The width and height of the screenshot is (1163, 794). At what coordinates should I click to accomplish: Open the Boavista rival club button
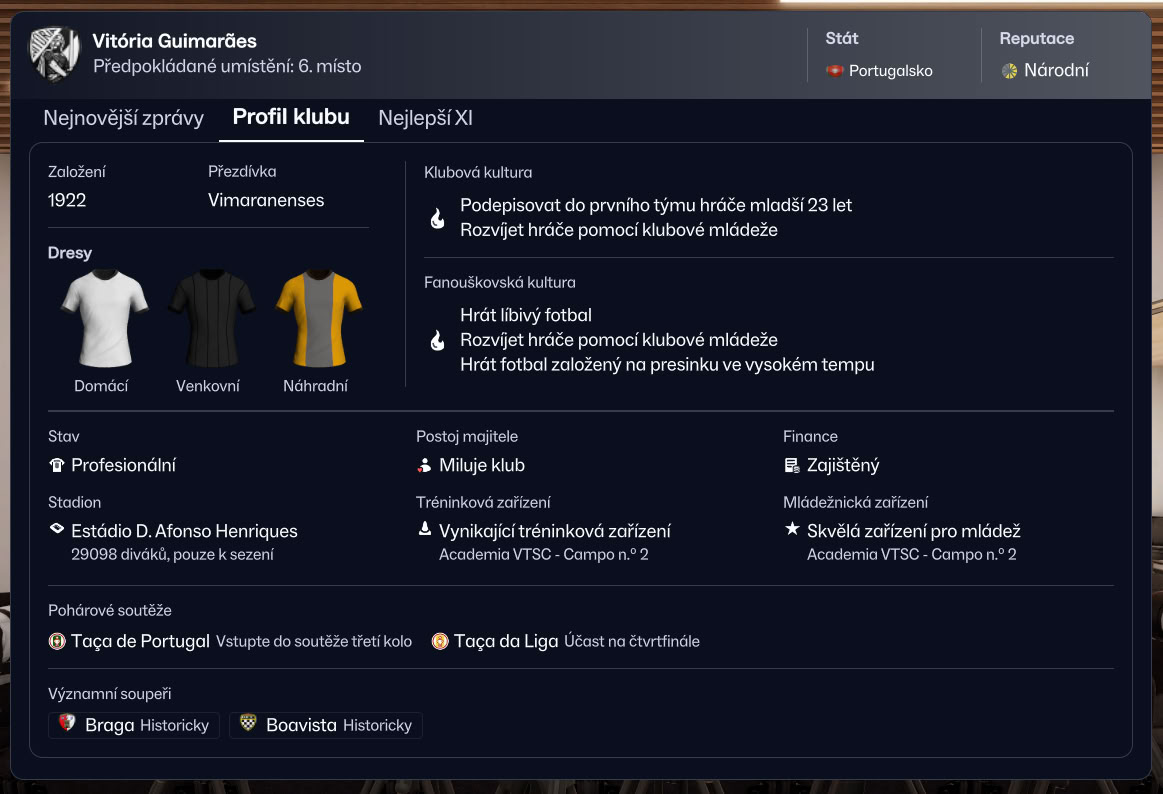point(326,725)
